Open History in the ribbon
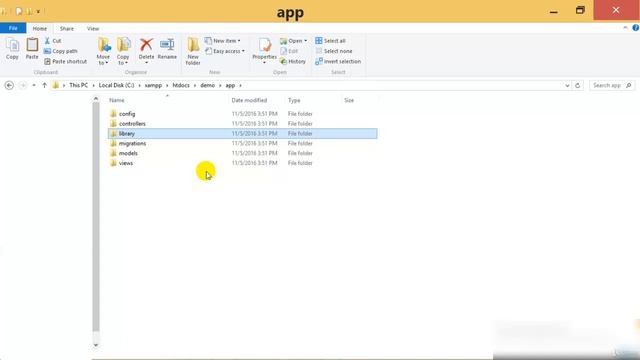640x360 pixels. [x=293, y=61]
